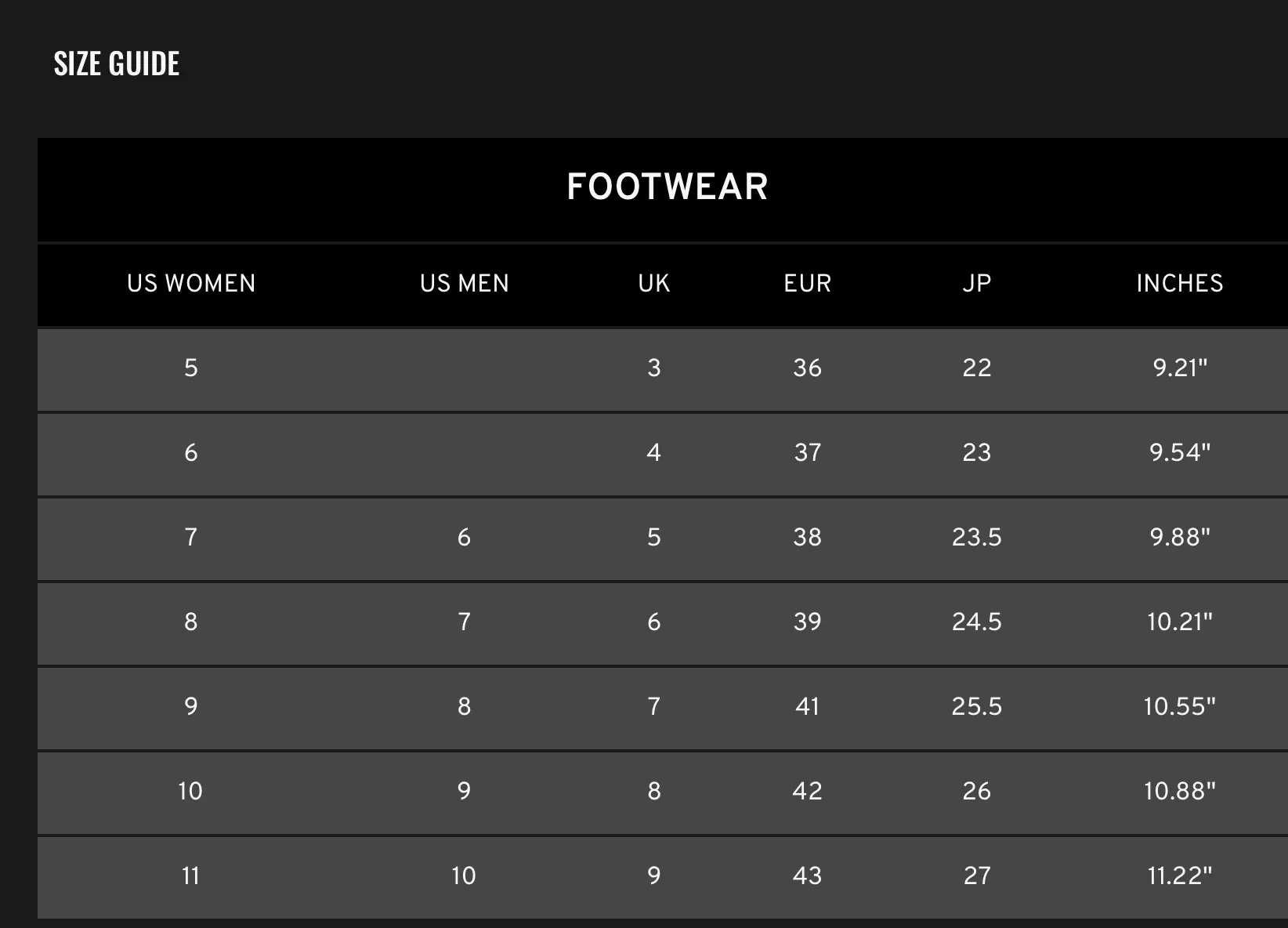Click EUR size 41 cell
Image resolution: width=1288 pixels, height=928 pixels.
pos(808,706)
